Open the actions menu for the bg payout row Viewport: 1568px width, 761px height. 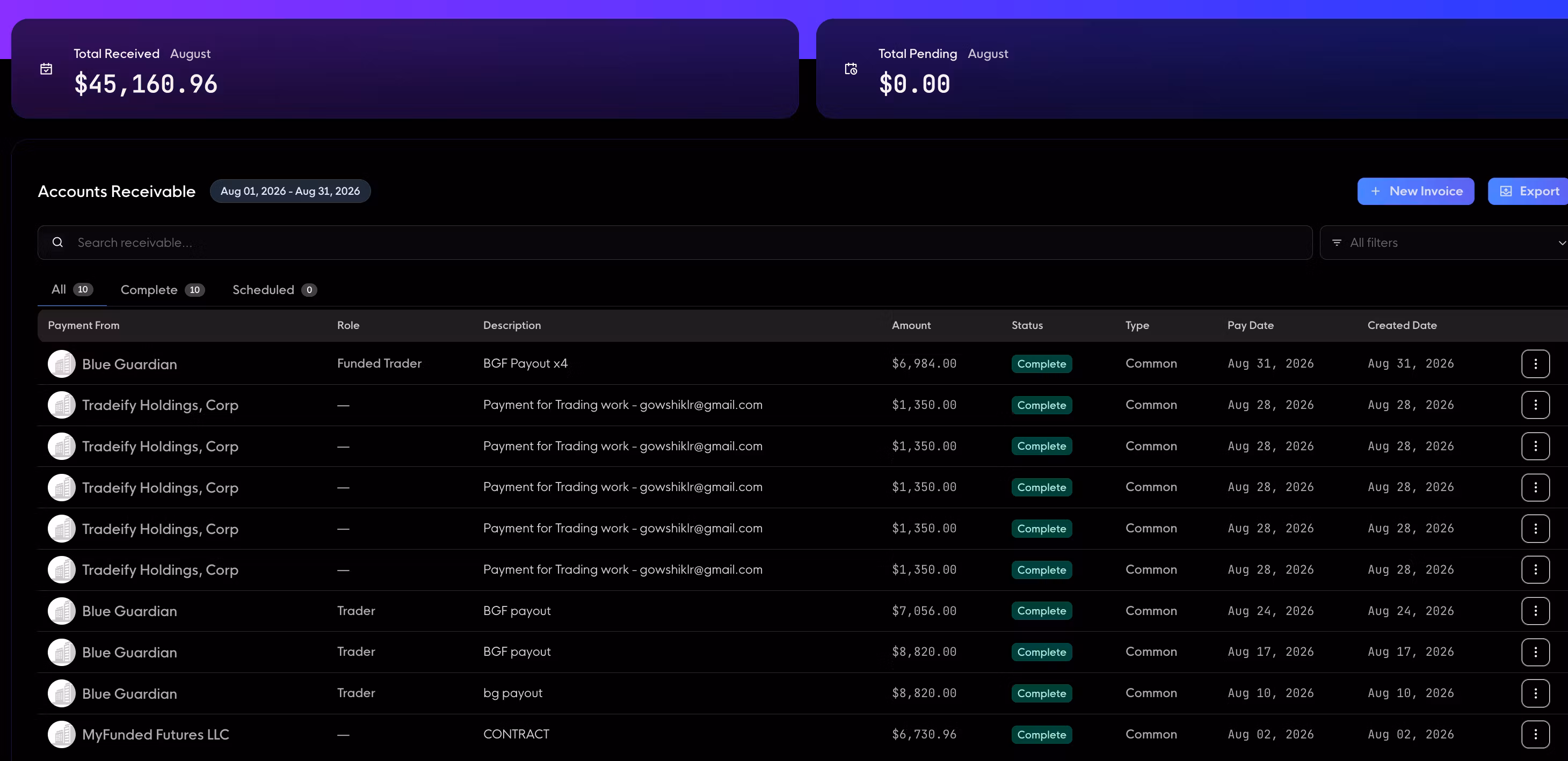[1535, 693]
